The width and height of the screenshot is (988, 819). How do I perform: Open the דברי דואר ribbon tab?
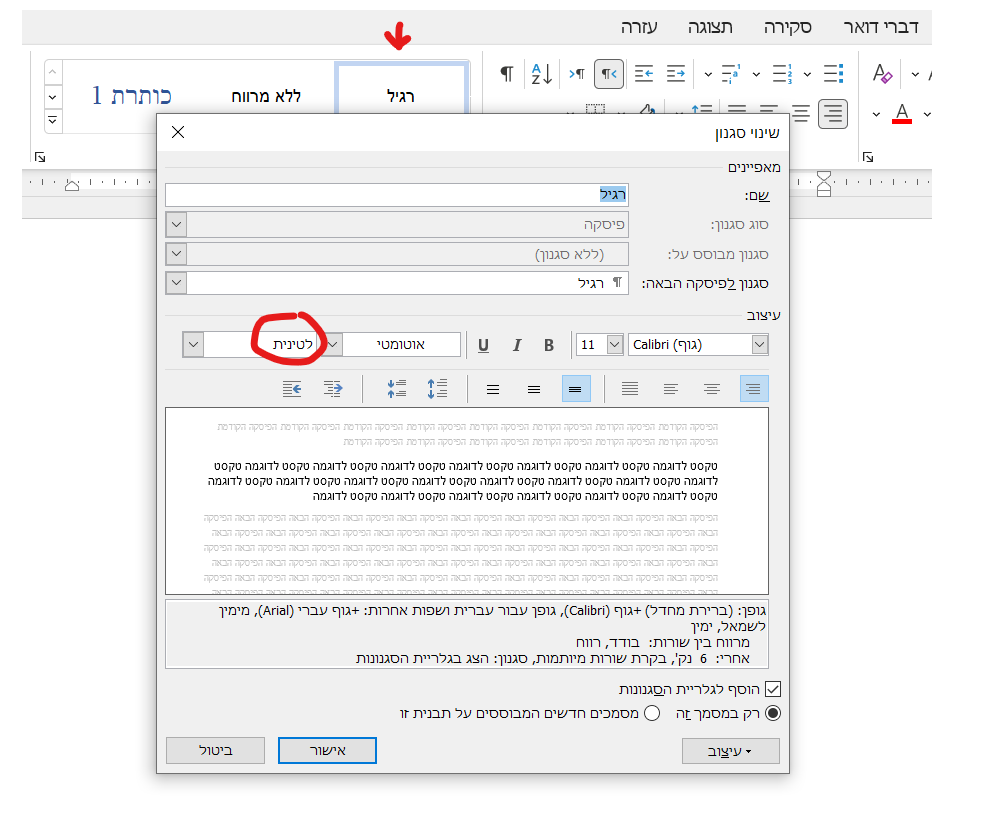click(881, 27)
